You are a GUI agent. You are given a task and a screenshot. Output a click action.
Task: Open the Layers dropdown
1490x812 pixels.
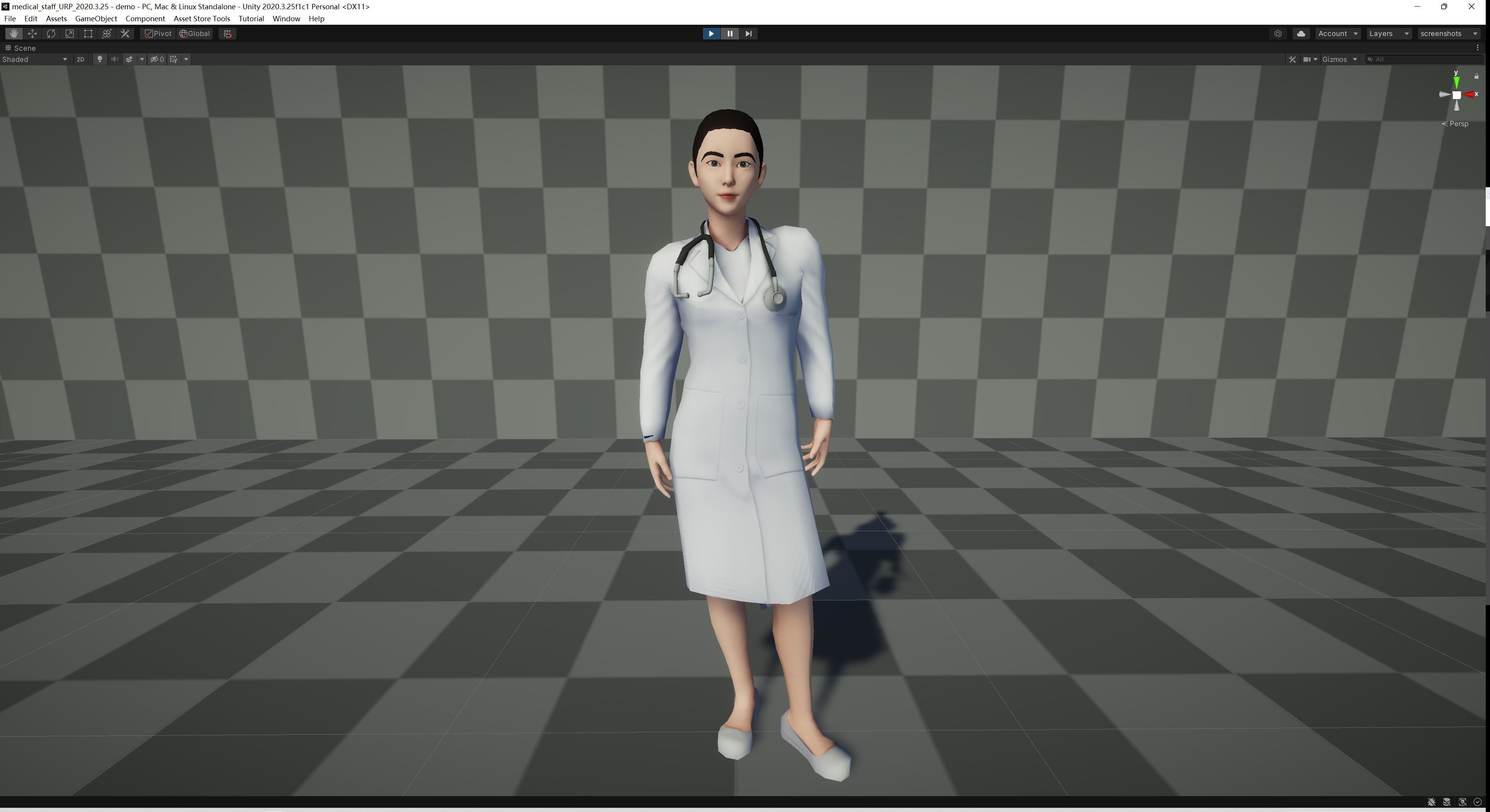coord(1389,34)
